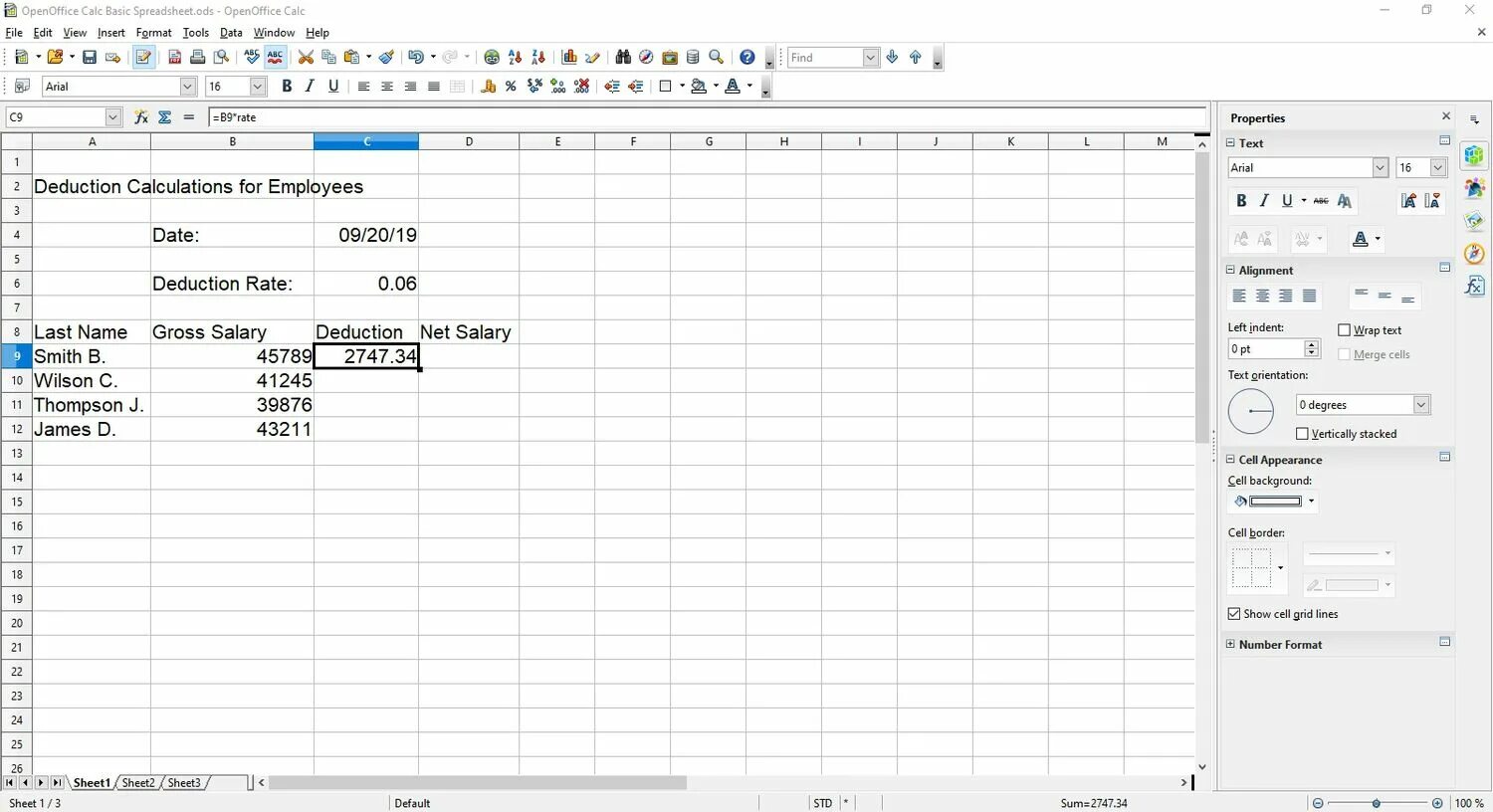
Task: Click the formula input line
Action: tap(706, 117)
